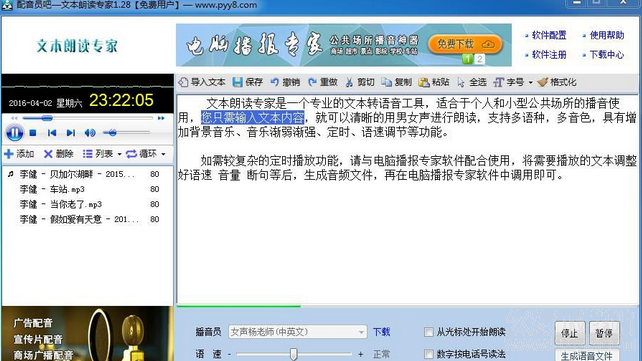Click the 广告配音 promotional image

(x=87, y=334)
